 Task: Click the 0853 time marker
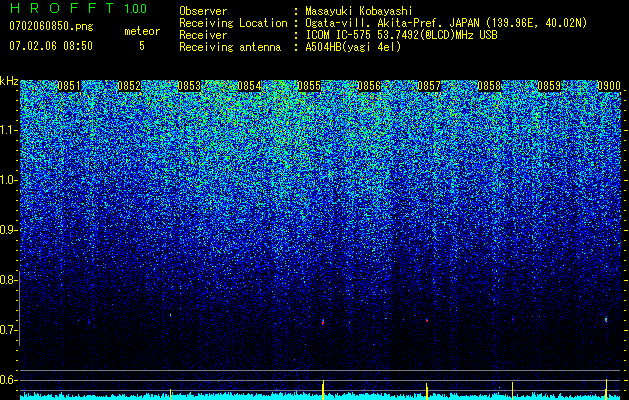[x=189, y=86]
